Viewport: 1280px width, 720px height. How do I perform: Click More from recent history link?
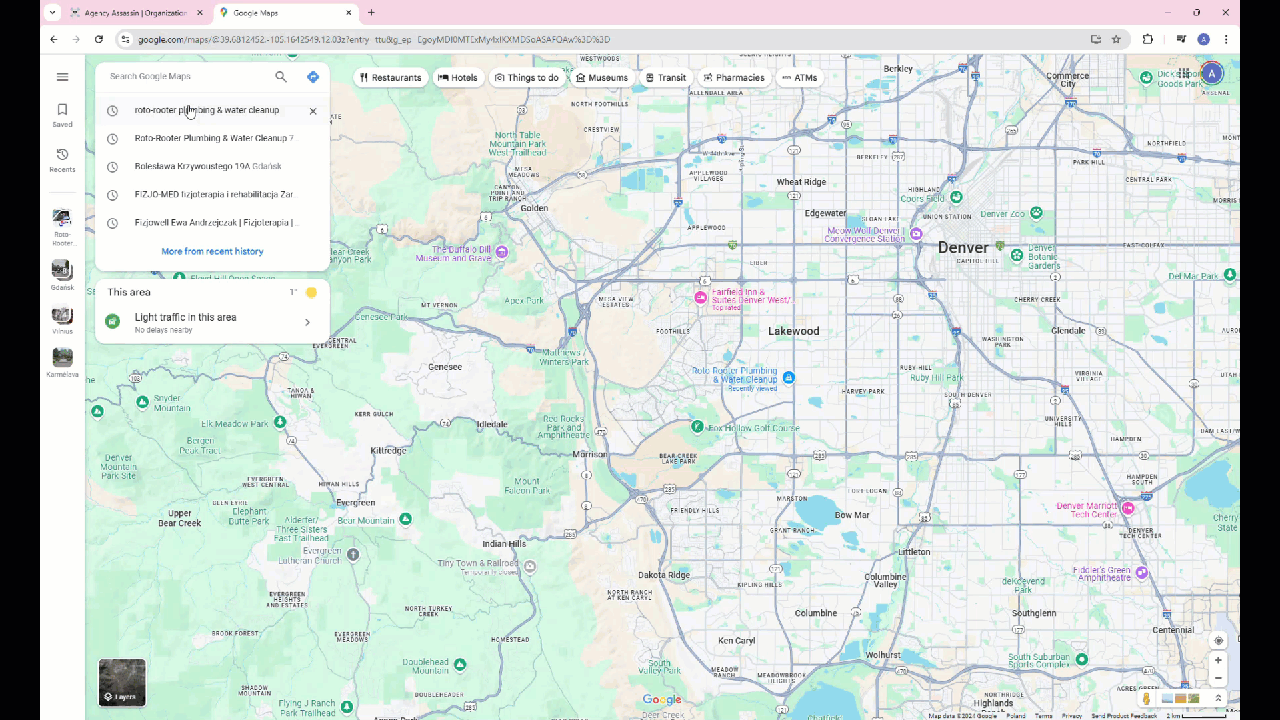tap(212, 252)
